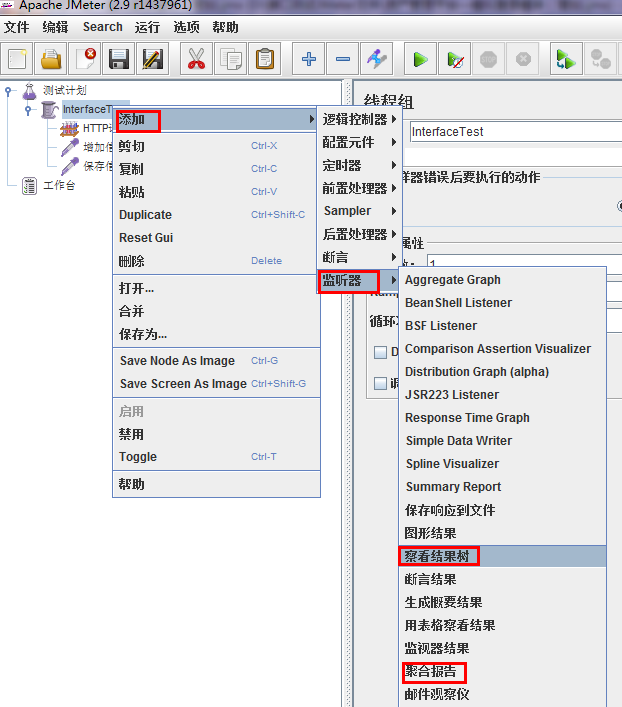Select the 工作台 workbench icon

pos(29,185)
